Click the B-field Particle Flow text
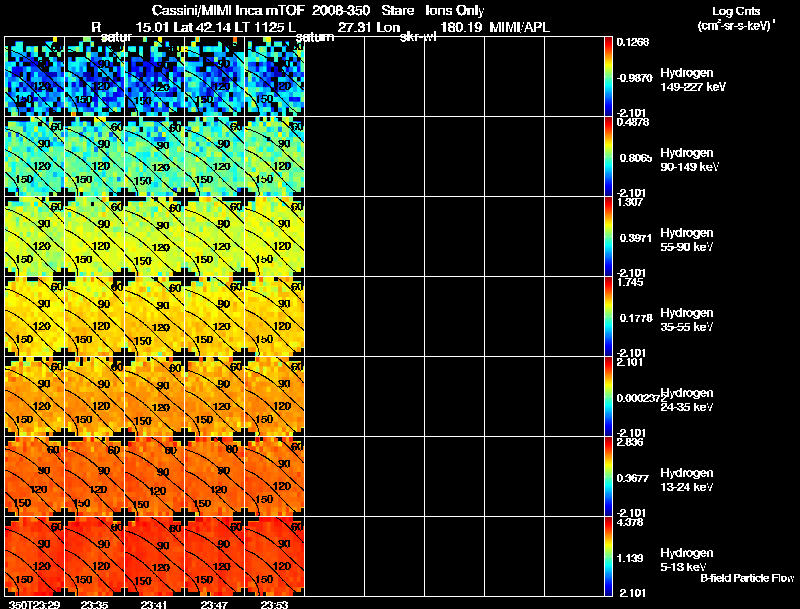 coord(747,578)
